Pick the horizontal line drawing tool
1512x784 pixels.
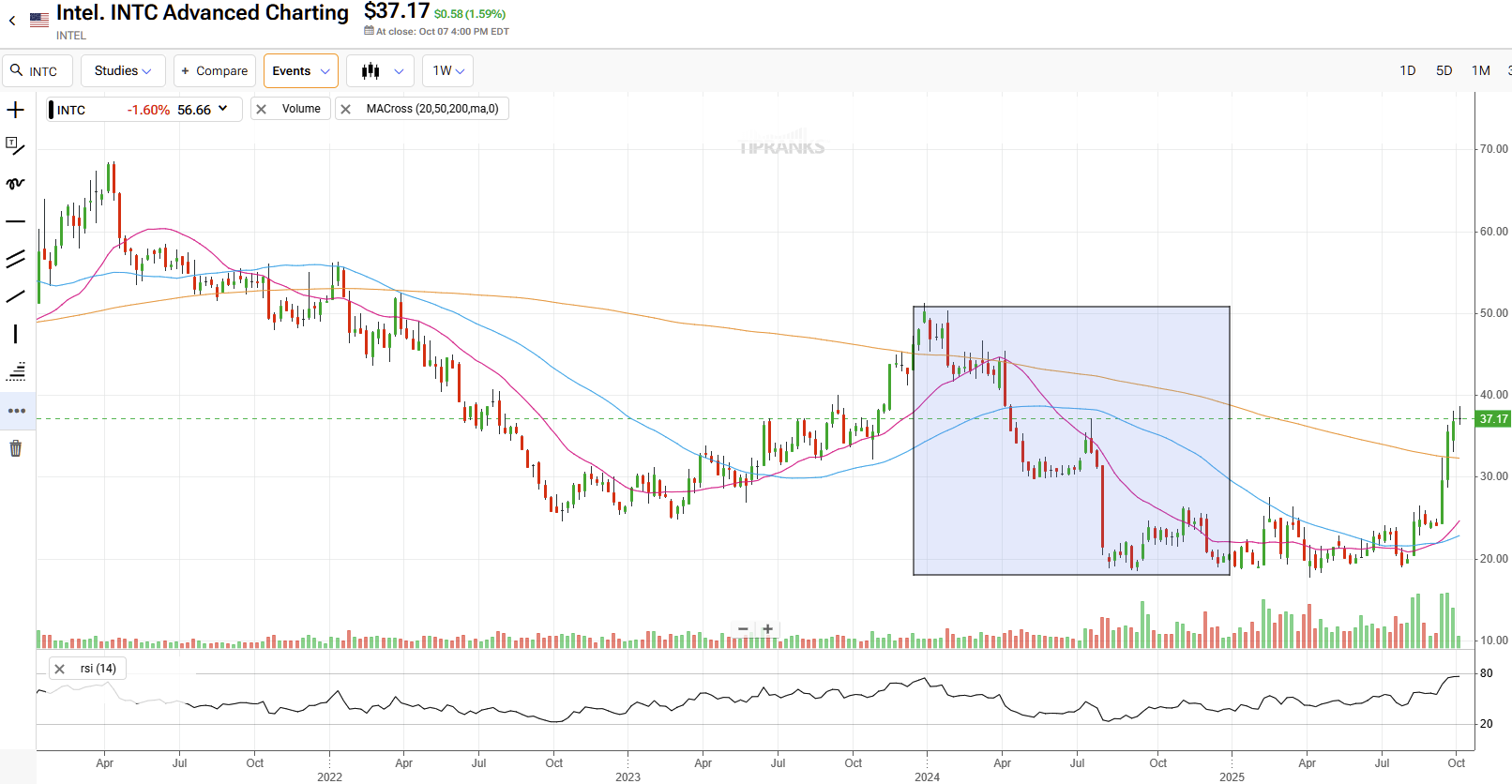15,222
